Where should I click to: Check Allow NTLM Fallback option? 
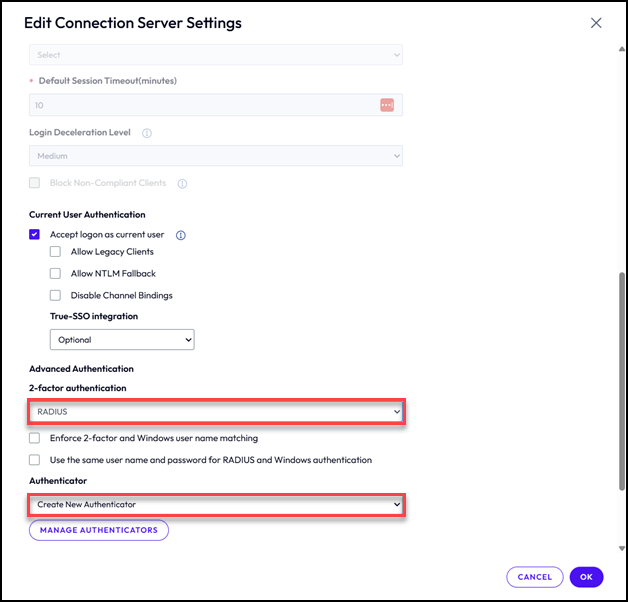click(x=56, y=274)
